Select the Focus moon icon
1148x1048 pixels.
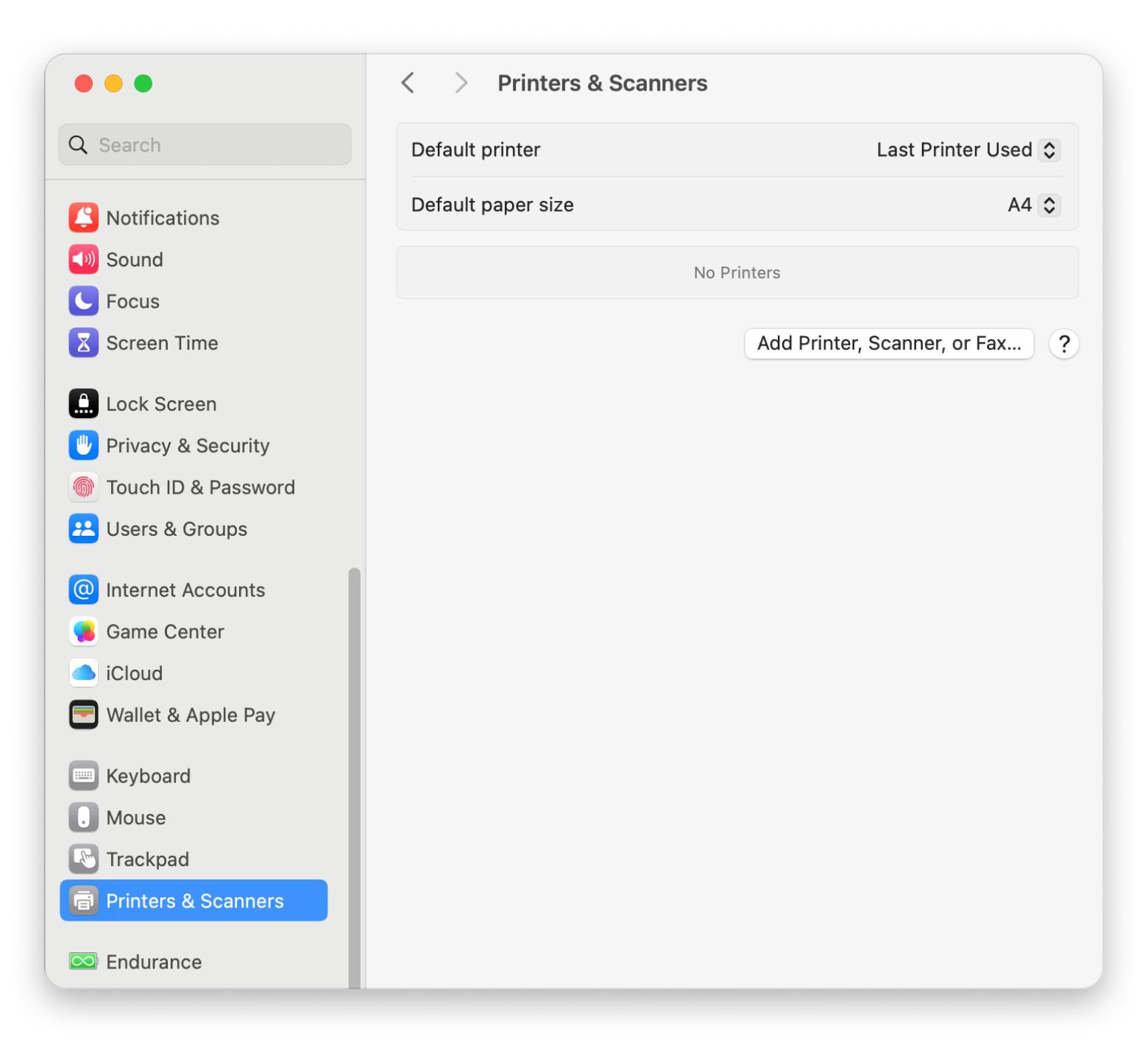pyautogui.click(x=83, y=301)
